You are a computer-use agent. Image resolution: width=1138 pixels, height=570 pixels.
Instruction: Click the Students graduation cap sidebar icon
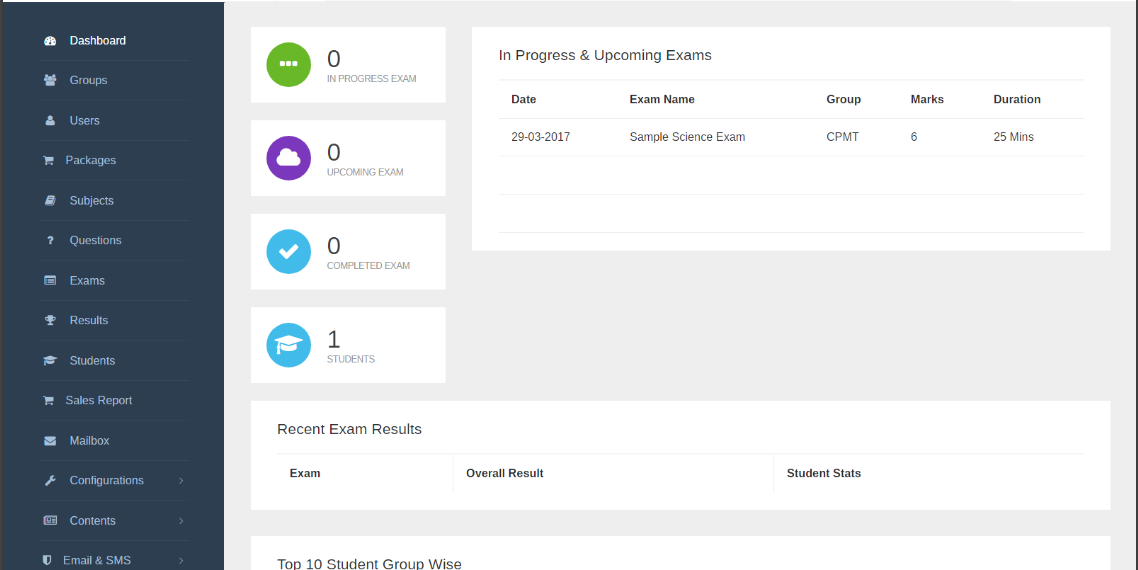click(x=50, y=360)
